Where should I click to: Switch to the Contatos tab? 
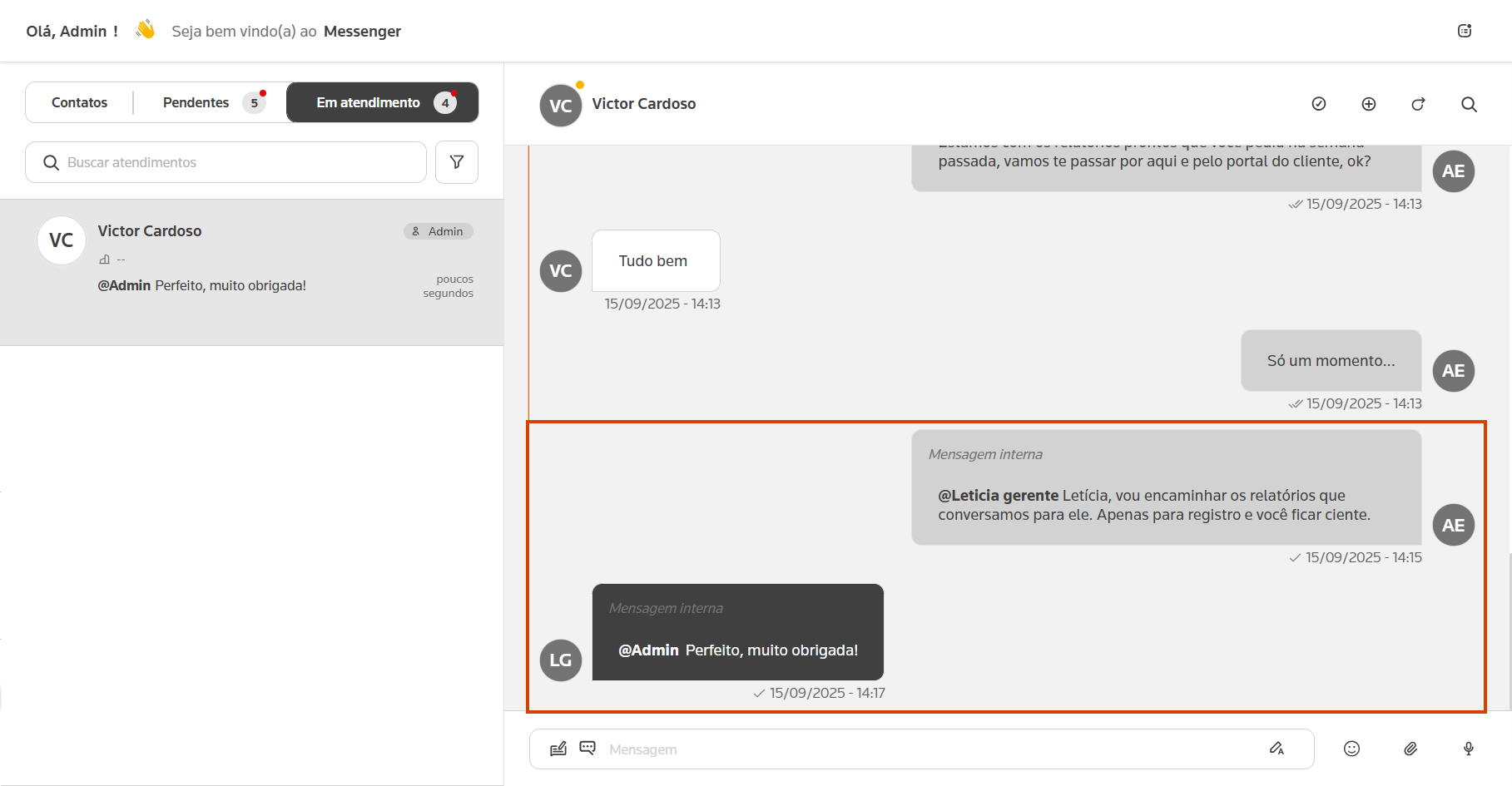point(79,102)
